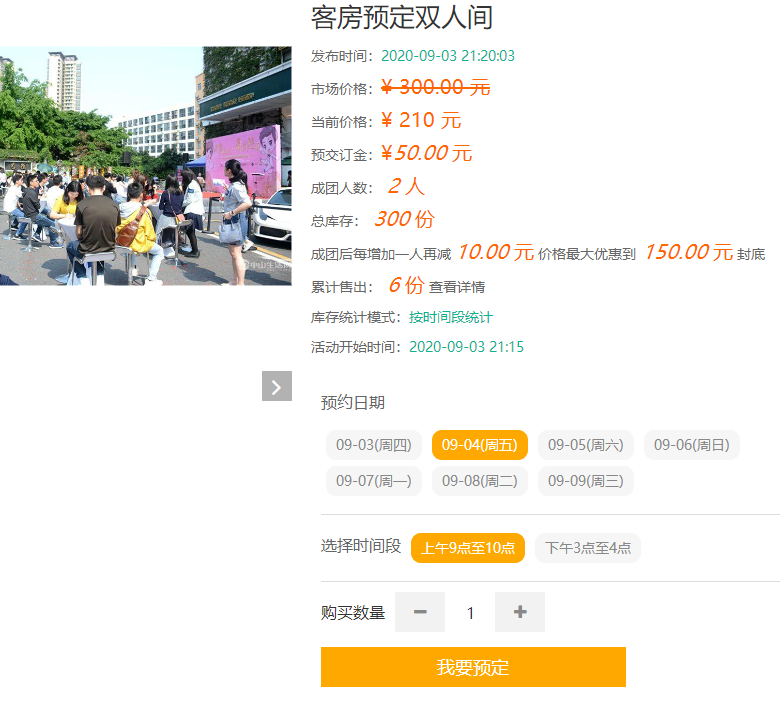Image resolution: width=780 pixels, height=704 pixels.
Task: Click the 按时间段统计 inventory mode text
Action: point(450,317)
